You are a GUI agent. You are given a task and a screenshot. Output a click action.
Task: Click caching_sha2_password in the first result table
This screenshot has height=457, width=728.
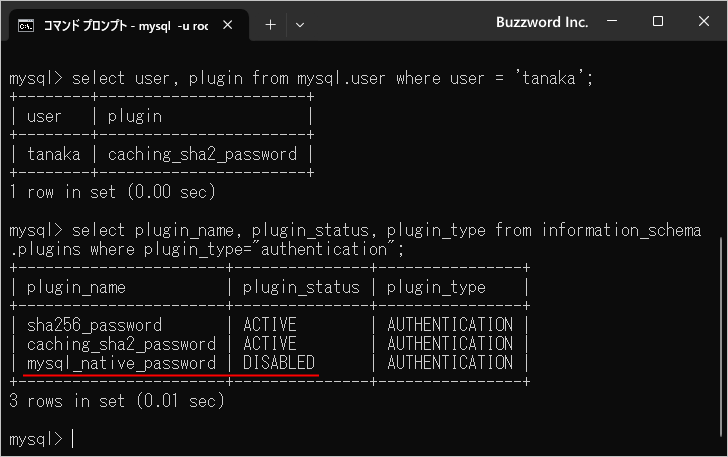[x=202, y=154]
